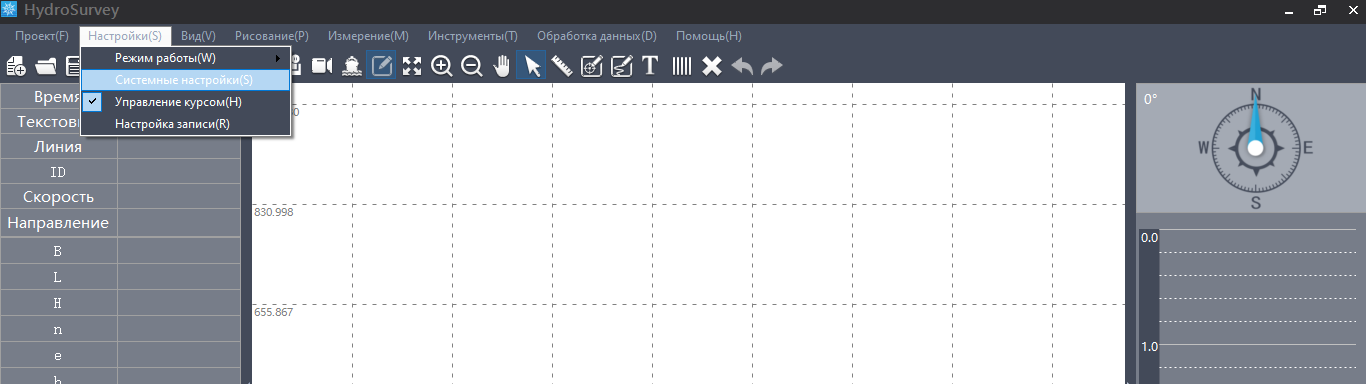Open the Помощь(H) menu
This screenshot has height=384, width=1366.
pos(709,35)
